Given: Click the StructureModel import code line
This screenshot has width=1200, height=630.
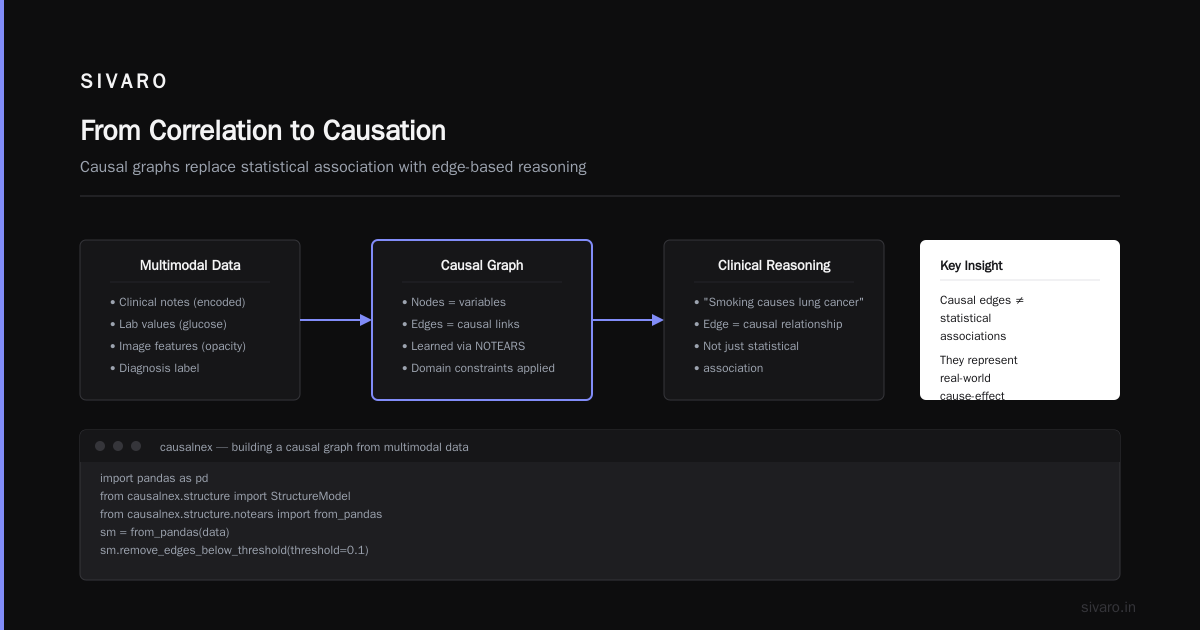Looking at the screenshot, I should 225,496.
